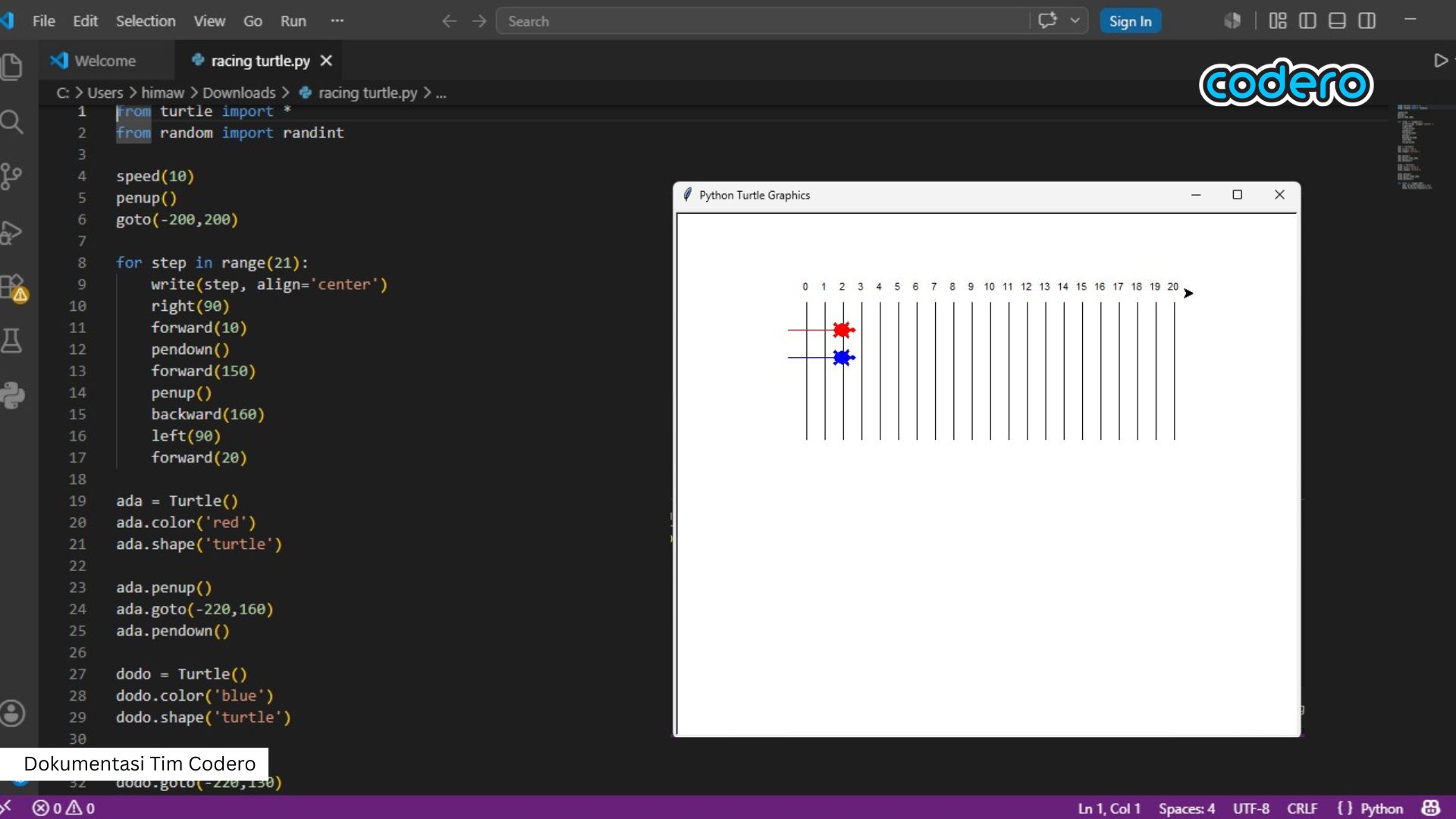Screen dimensions: 1456x819
Task: Minimize the Python Turtle Graphics window
Action: pos(1196,195)
